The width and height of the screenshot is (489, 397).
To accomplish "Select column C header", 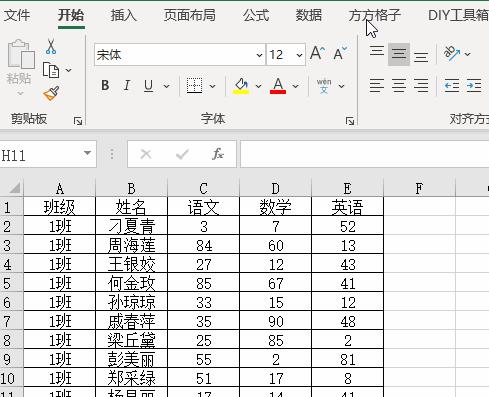I will pyautogui.click(x=203, y=189).
